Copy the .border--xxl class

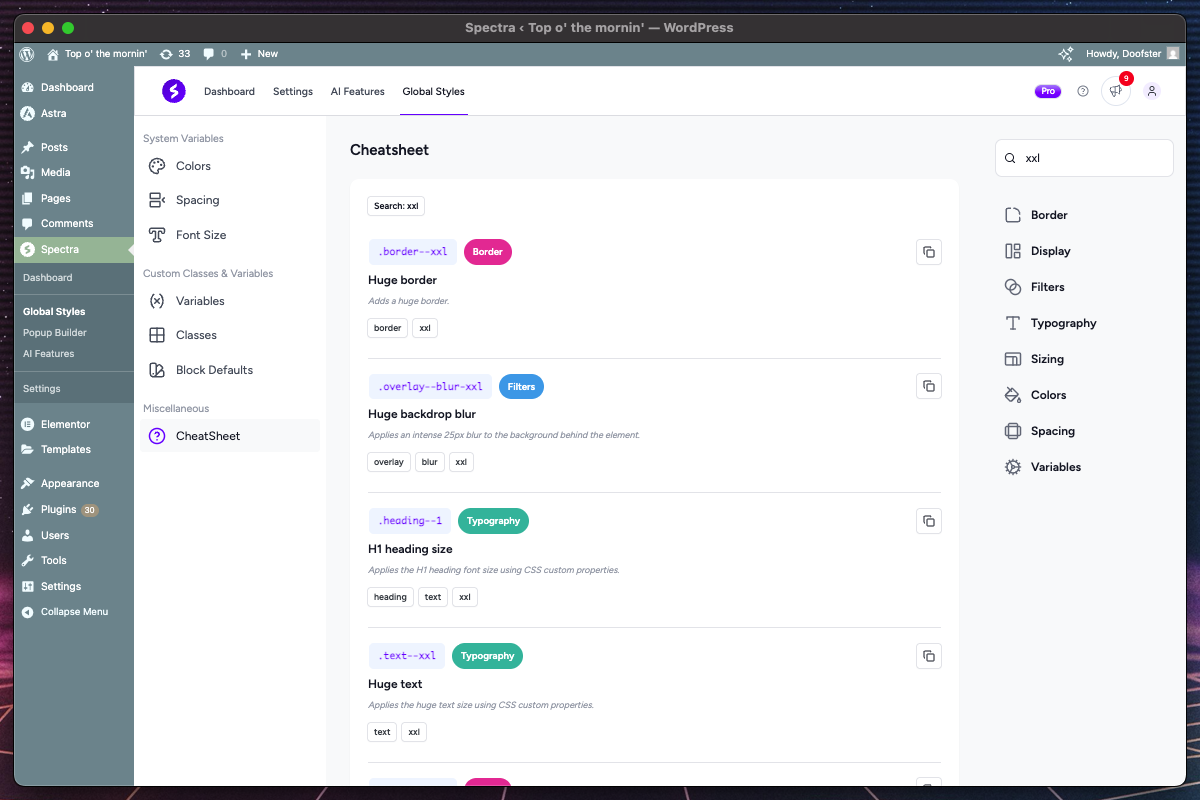[x=928, y=252]
